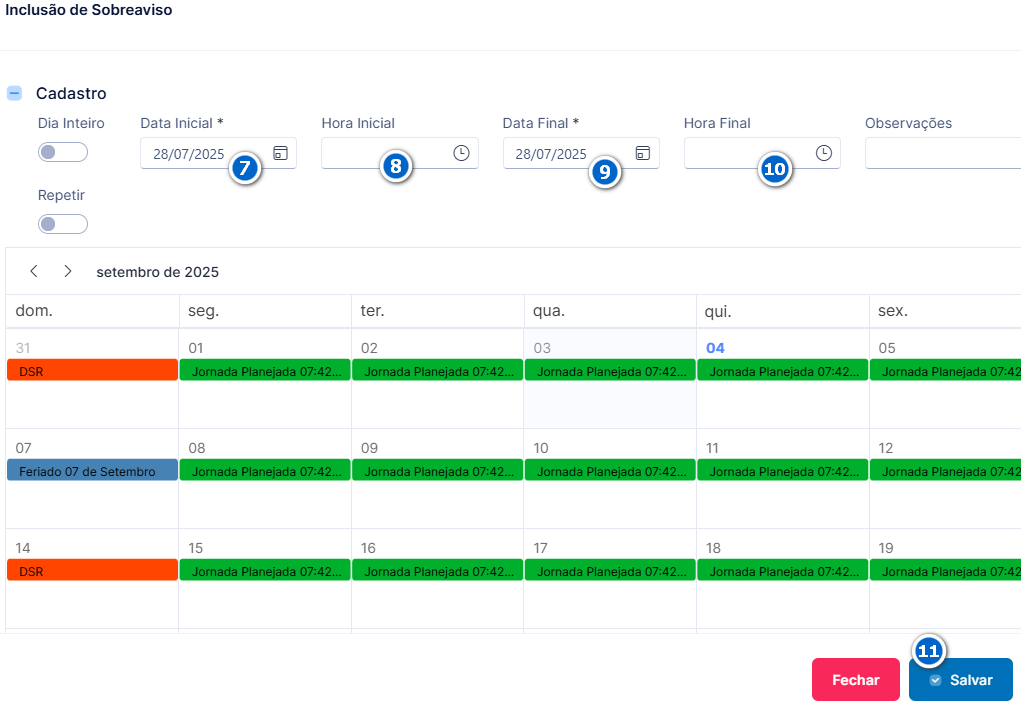1021x712 pixels.
Task: Select day 04 highlighted in the calendar
Action: 715,348
